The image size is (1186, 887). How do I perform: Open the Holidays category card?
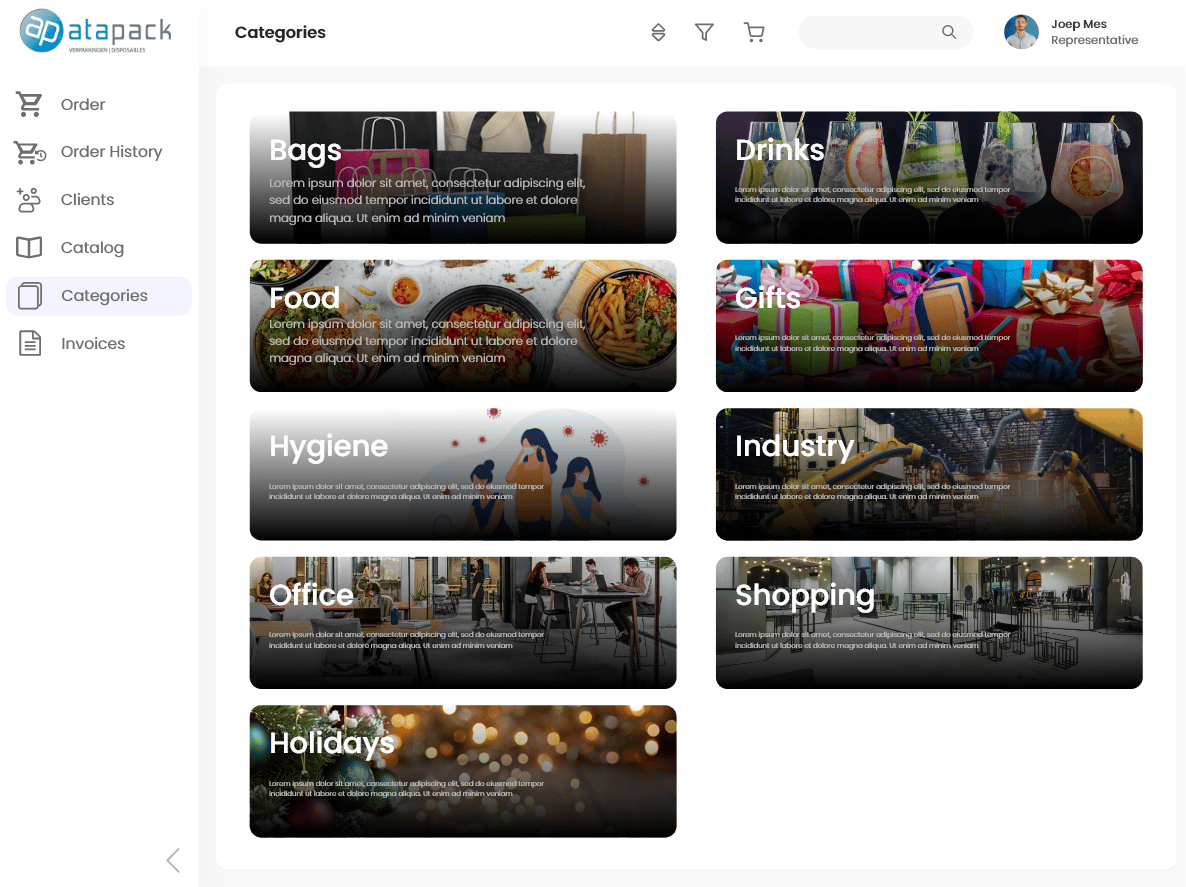(463, 771)
